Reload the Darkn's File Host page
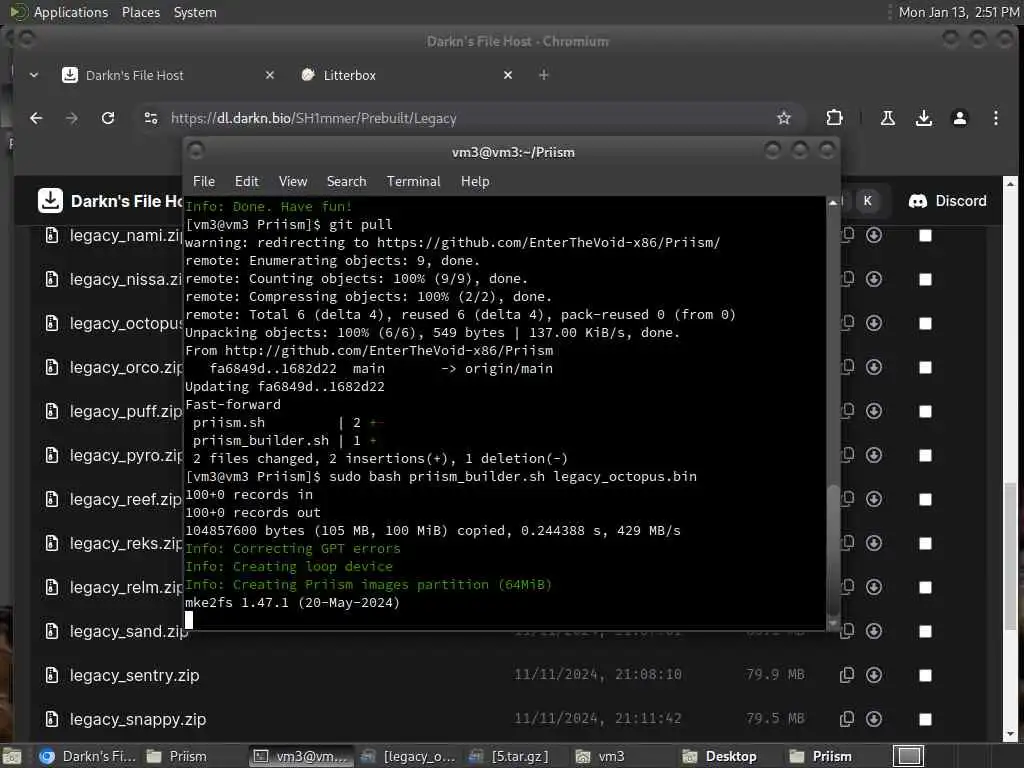Image resolution: width=1024 pixels, height=768 pixels. (108, 118)
